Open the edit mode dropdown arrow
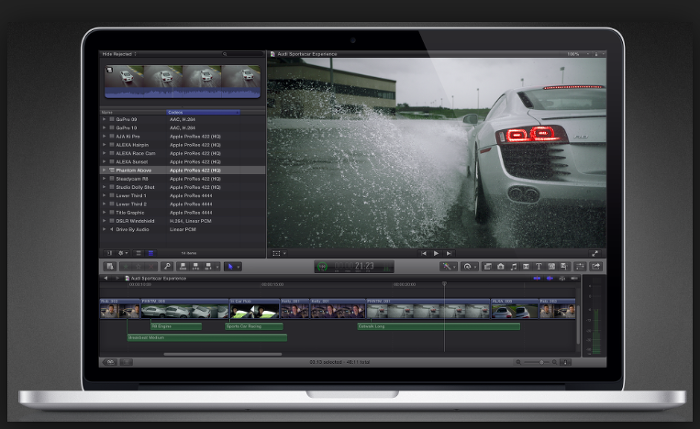Viewport: 700px width, 429px height. pos(217,267)
